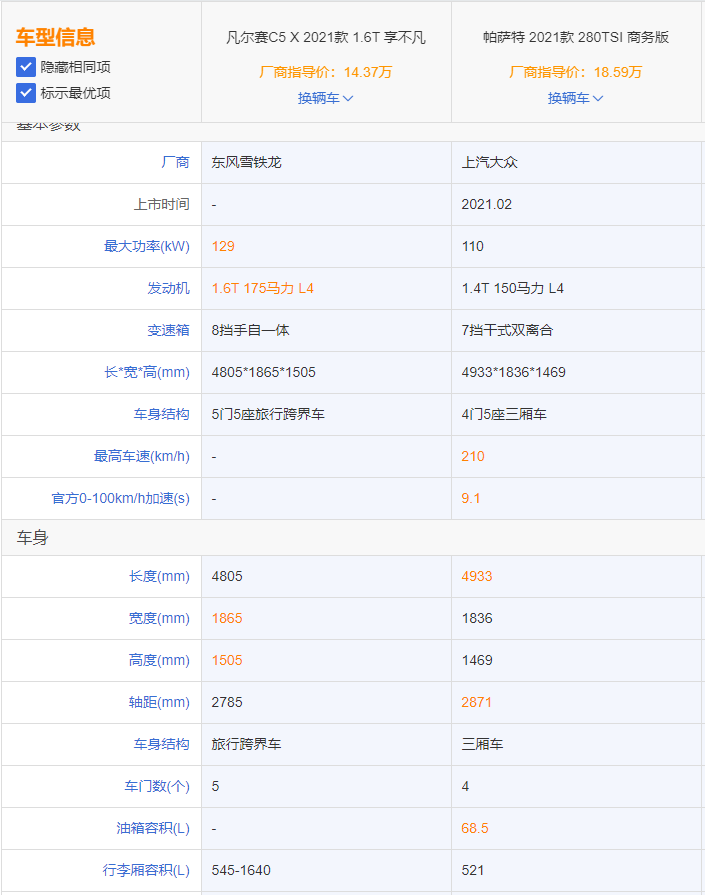Viewport: 705px width, 895px height.
Task: Click the 厂商指导价: 18.59万 price
Action: pyautogui.click(x=575, y=72)
